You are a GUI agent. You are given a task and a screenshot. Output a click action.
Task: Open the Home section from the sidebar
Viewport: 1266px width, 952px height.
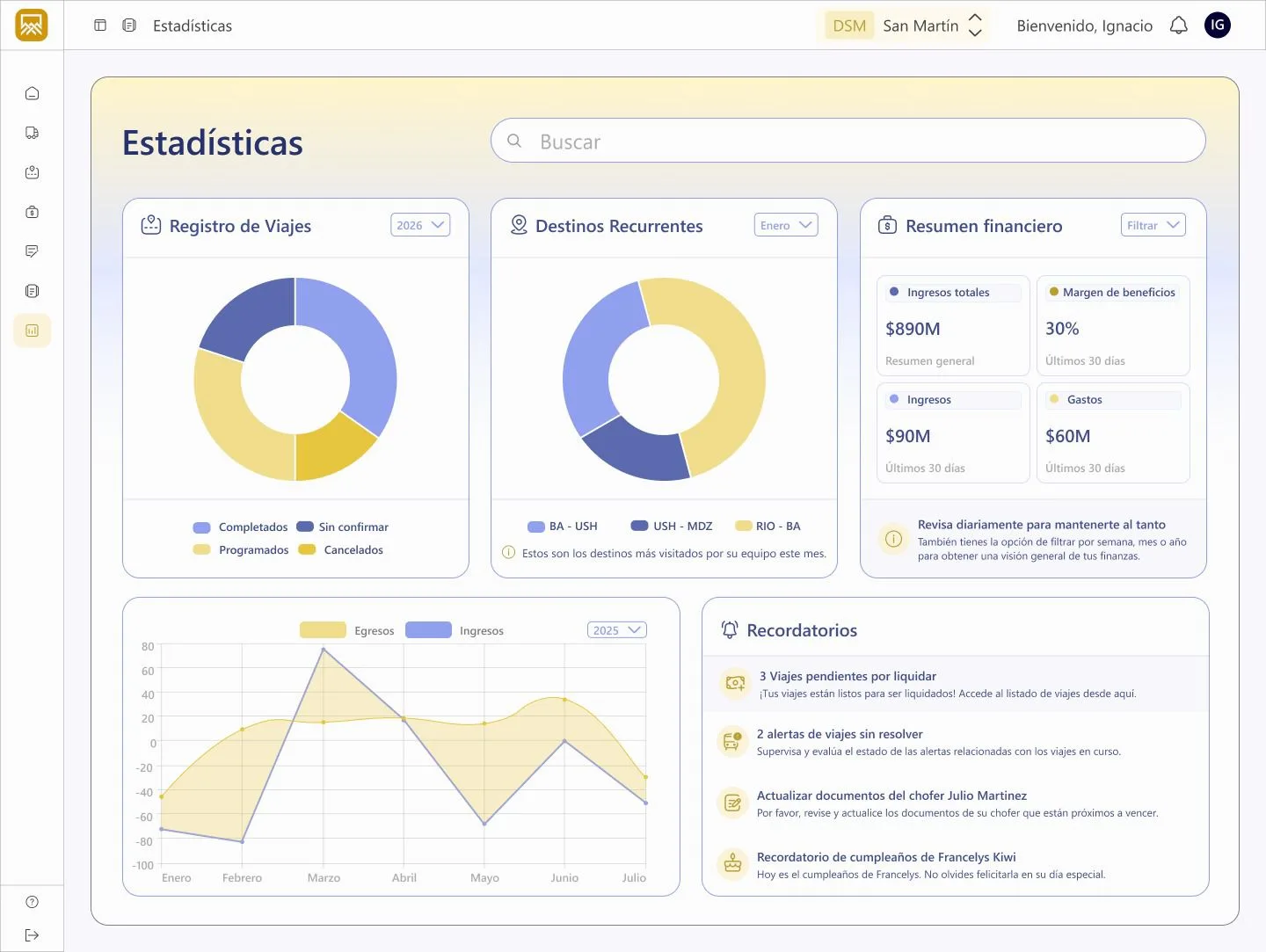click(x=32, y=92)
